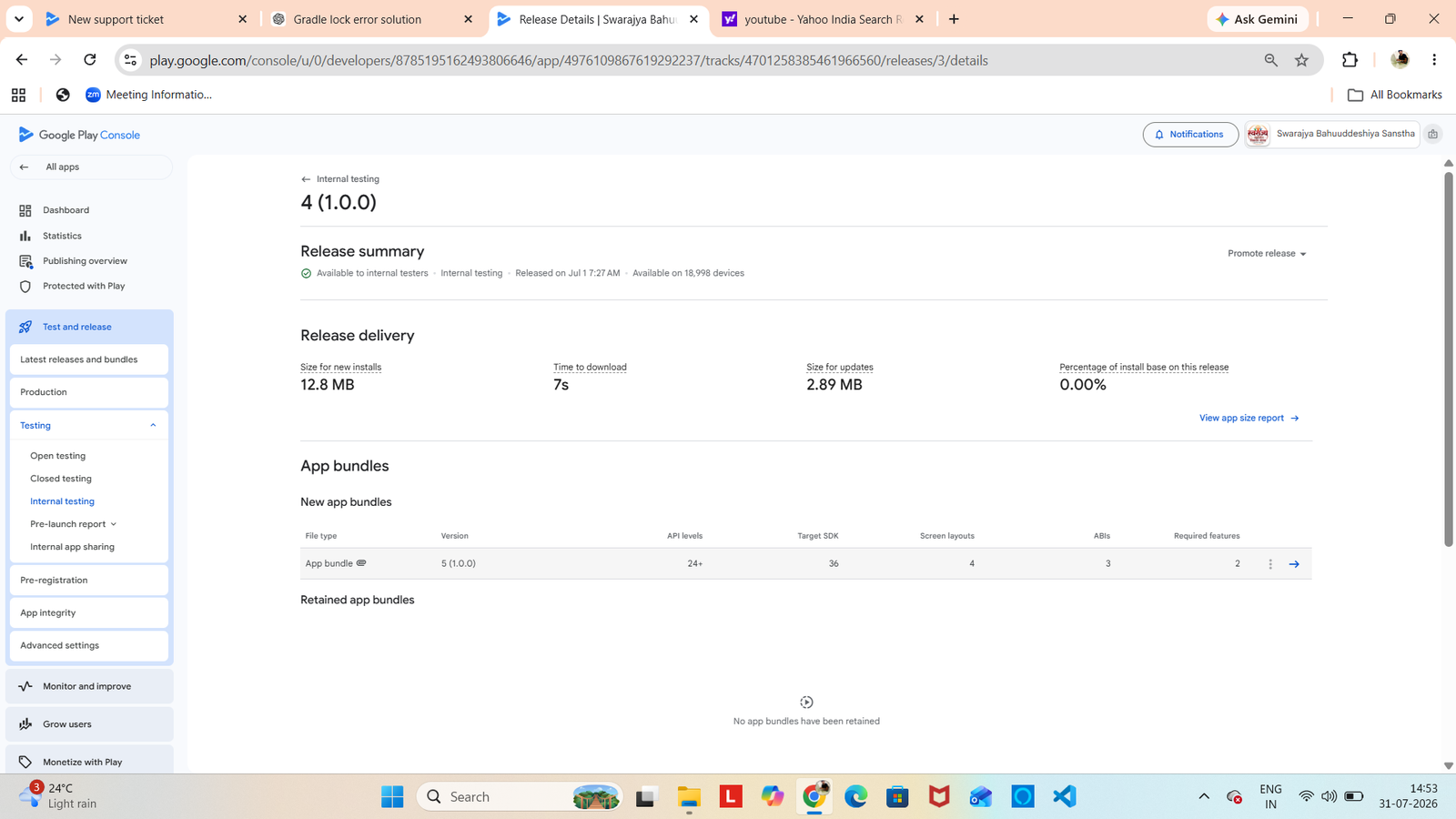Open the Dashboard sidebar item

(x=66, y=210)
